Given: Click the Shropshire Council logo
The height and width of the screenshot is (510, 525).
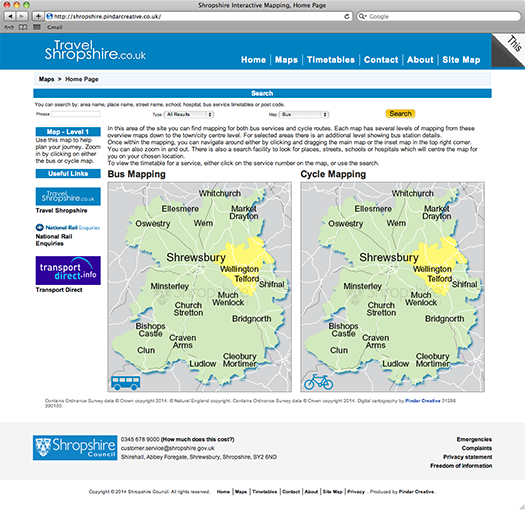Looking at the screenshot, I should [x=75, y=448].
